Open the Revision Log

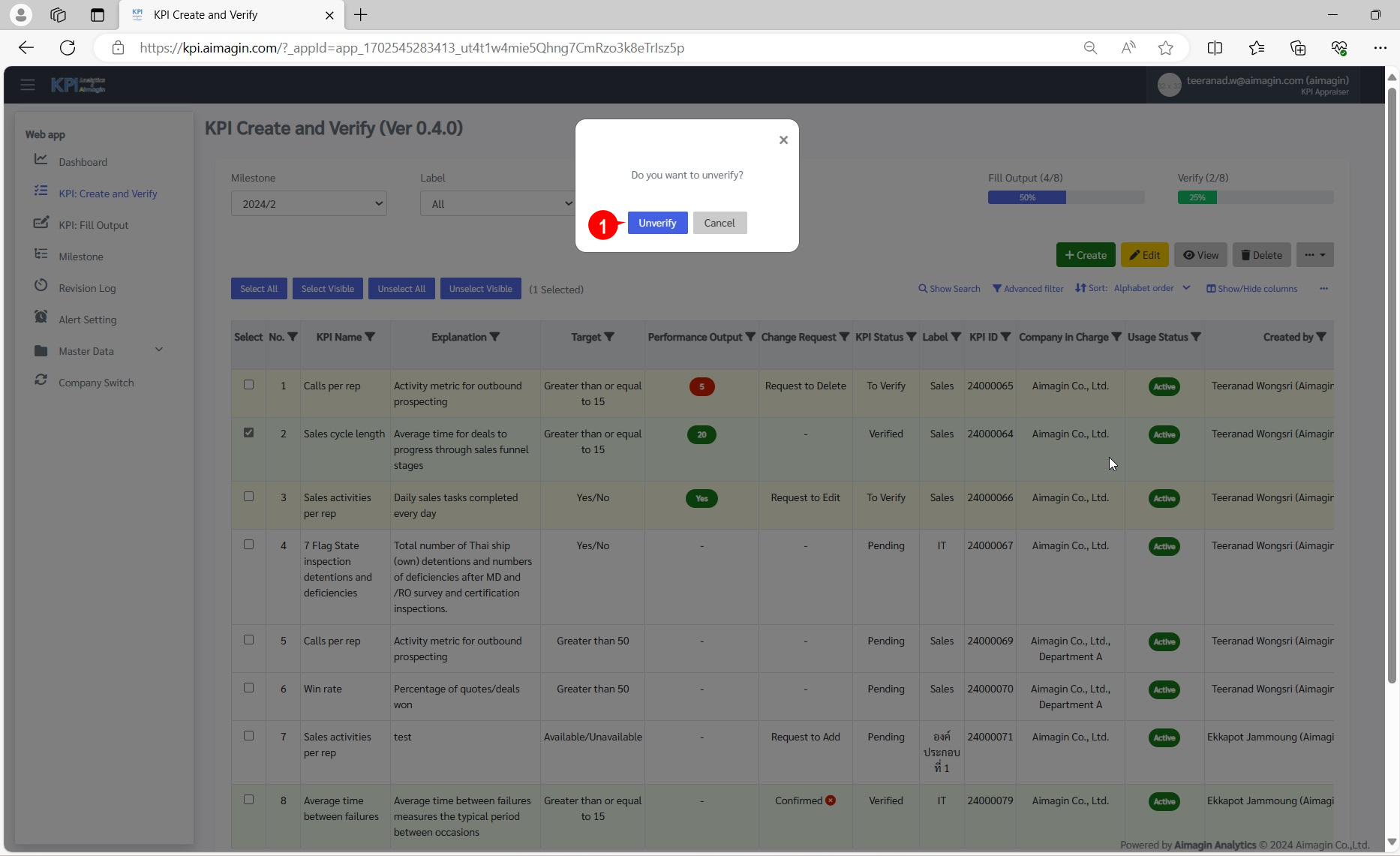[87, 287]
